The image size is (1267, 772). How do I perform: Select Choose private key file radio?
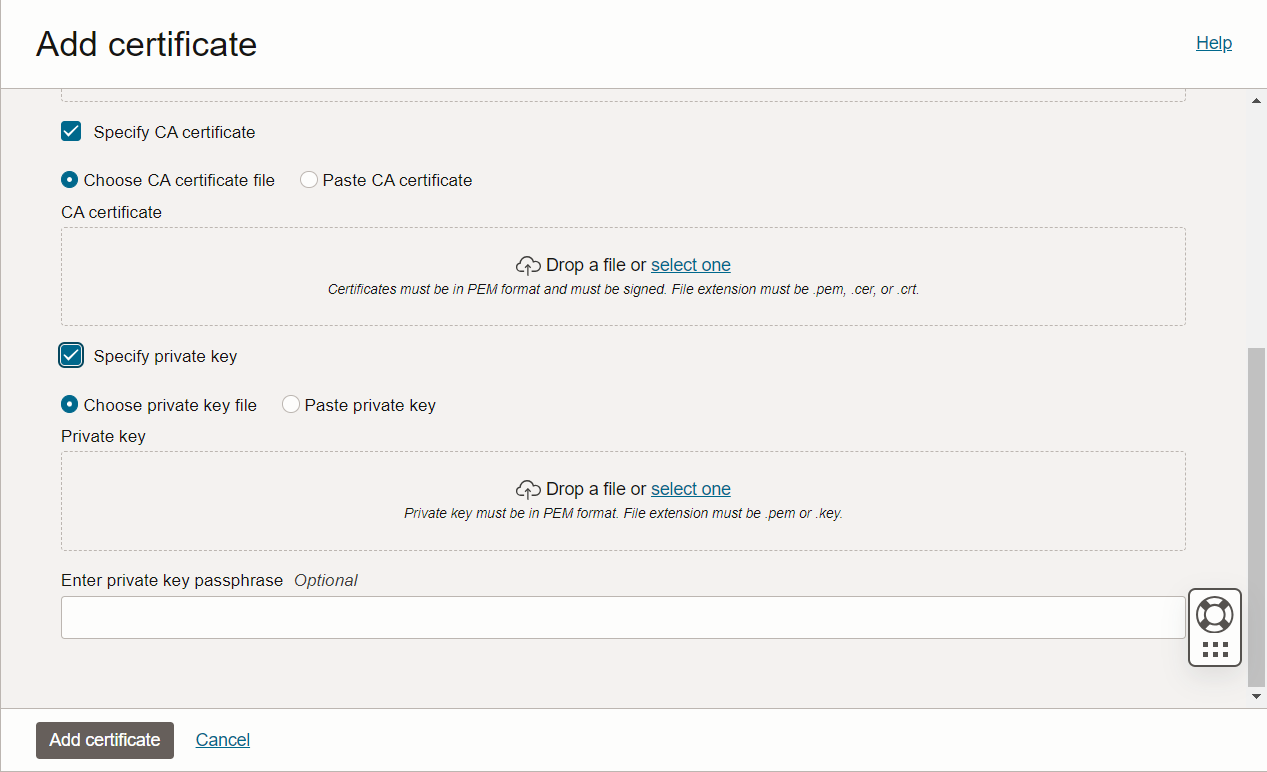click(x=69, y=405)
